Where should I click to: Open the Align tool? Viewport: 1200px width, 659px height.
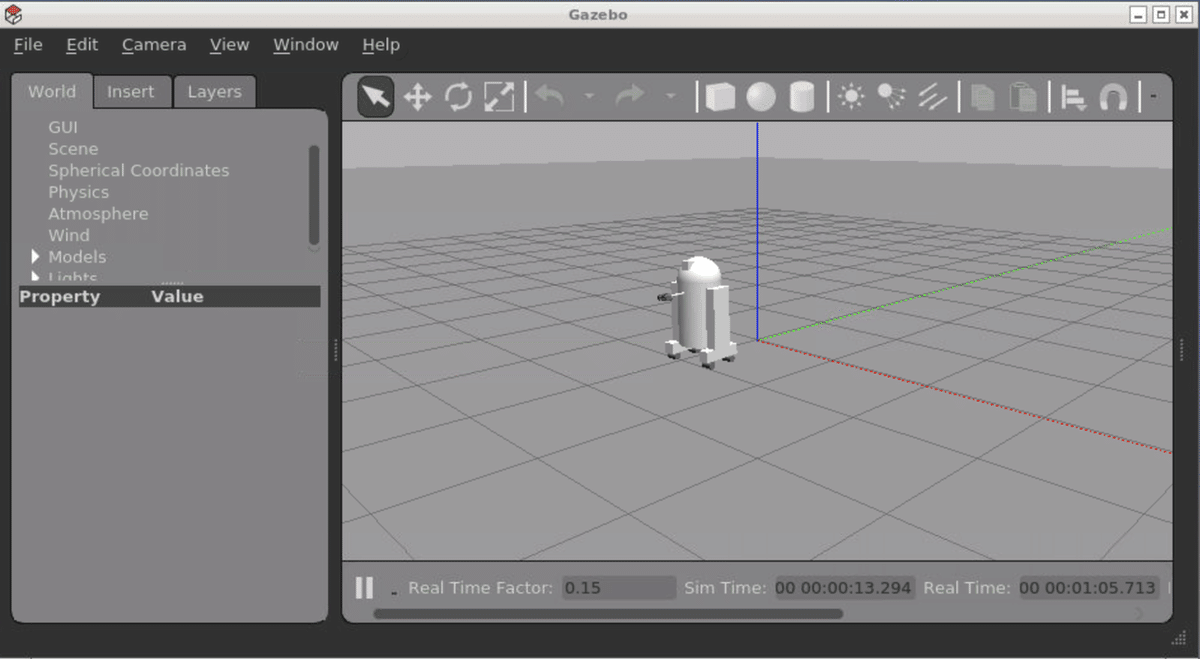click(1074, 98)
